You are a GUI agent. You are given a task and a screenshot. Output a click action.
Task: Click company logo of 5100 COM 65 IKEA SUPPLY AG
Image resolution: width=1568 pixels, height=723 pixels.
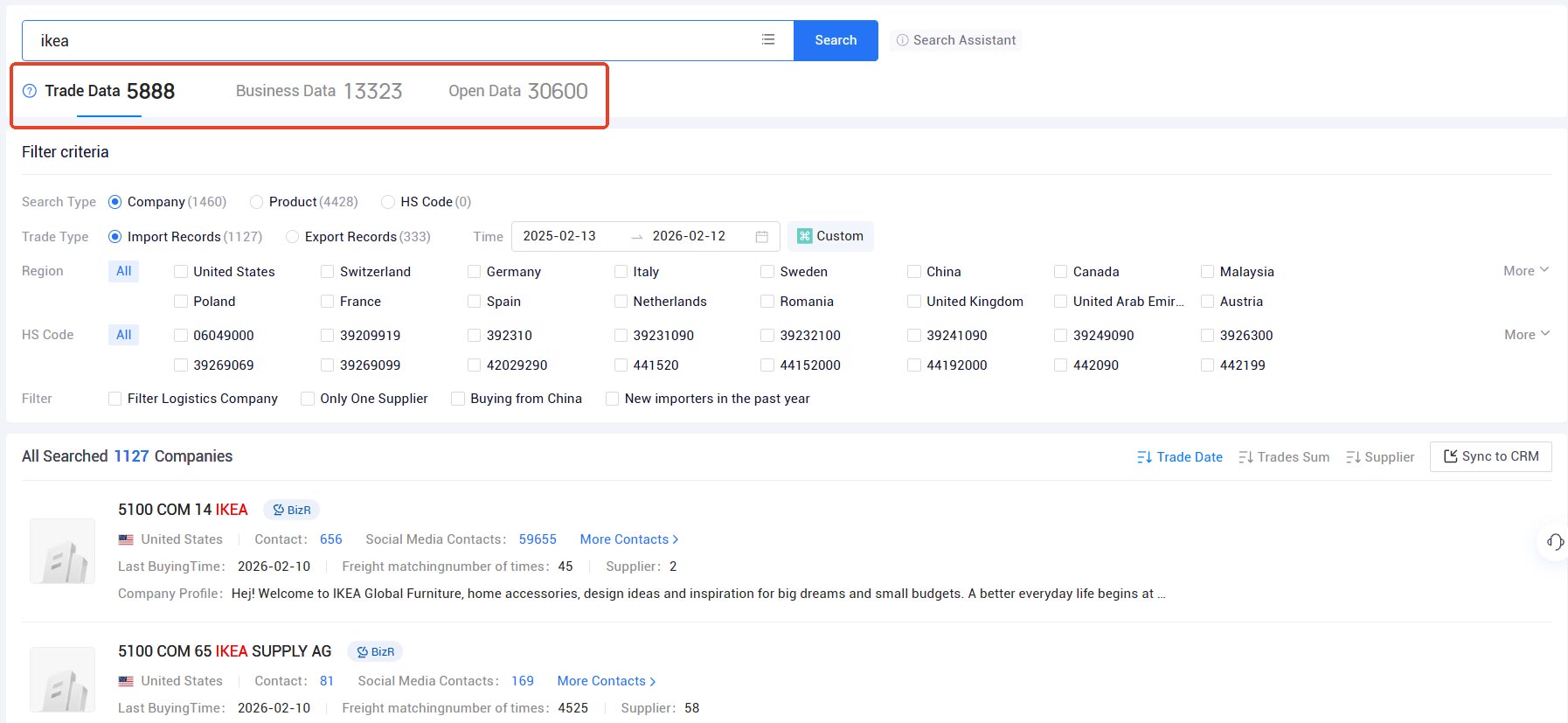coord(63,679)
